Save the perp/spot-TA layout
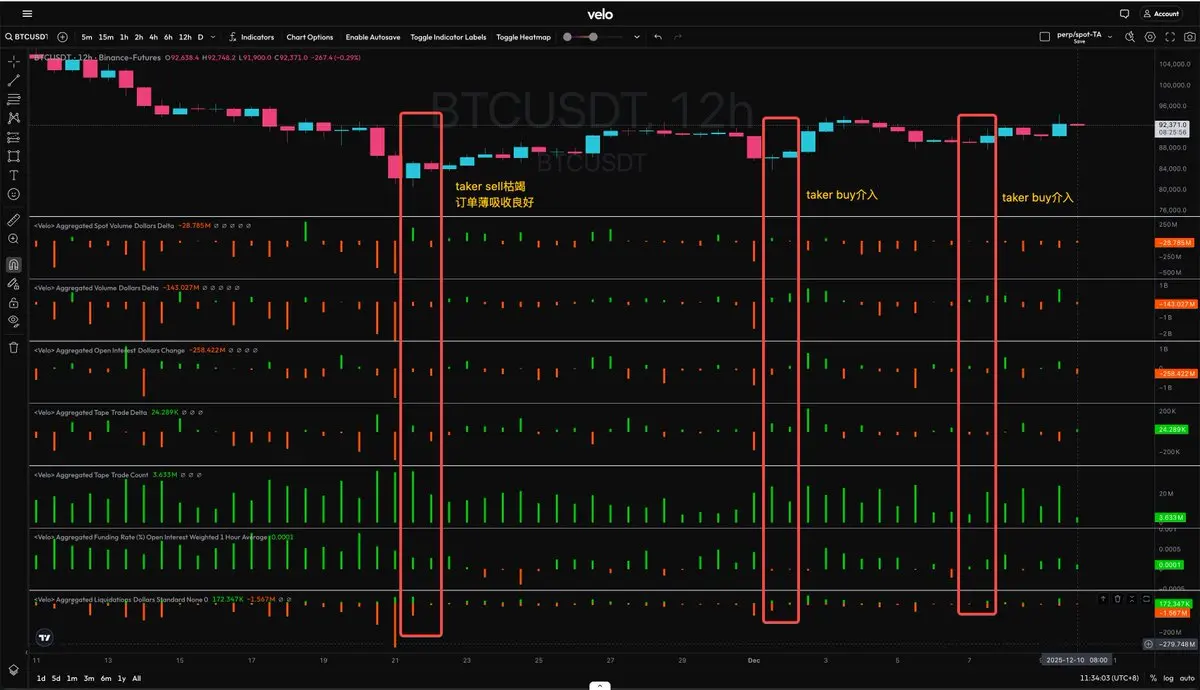1200x690 pixels. coord(1079,42)
